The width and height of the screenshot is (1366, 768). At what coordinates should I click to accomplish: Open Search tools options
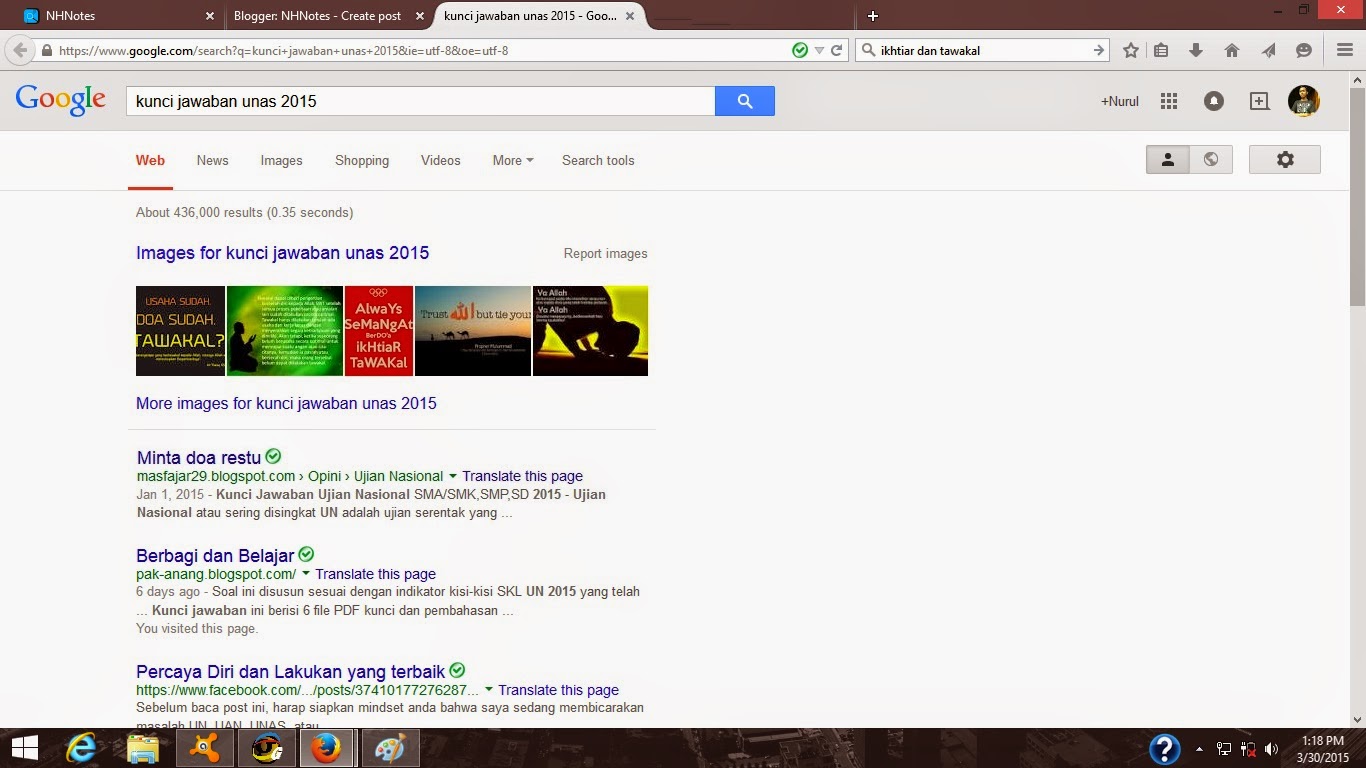pyautogui.click(x=598, y=160)
